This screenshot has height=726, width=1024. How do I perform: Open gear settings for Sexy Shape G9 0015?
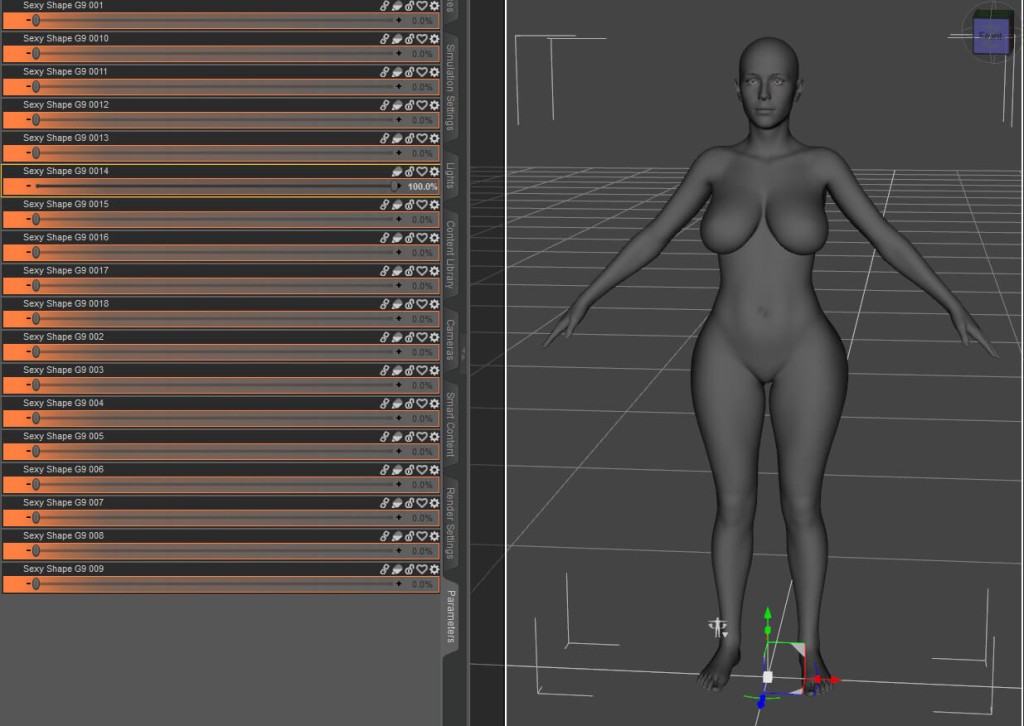click(434, 205)
